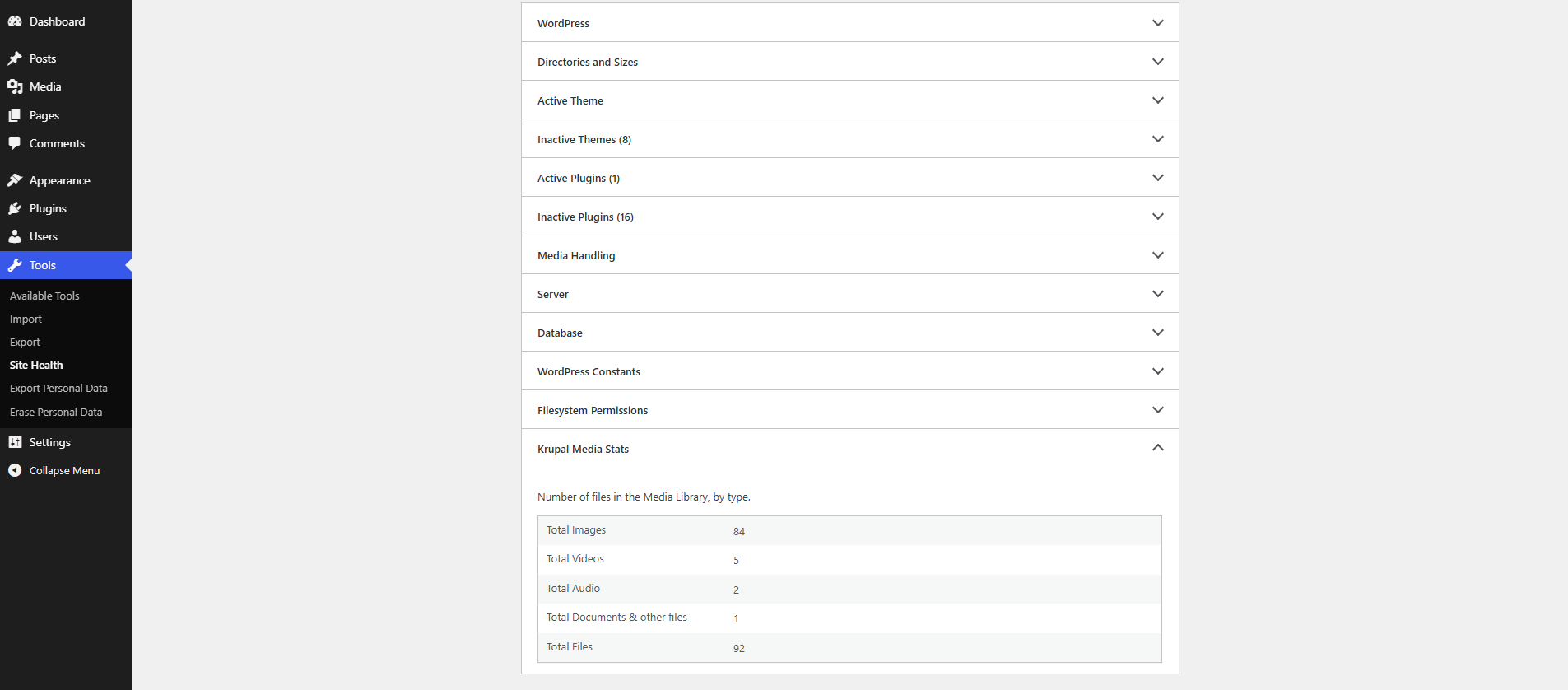The width and height of the screenshot is (1568, 690).
Task: Open the Media library icon
Action: coord(15,86)
